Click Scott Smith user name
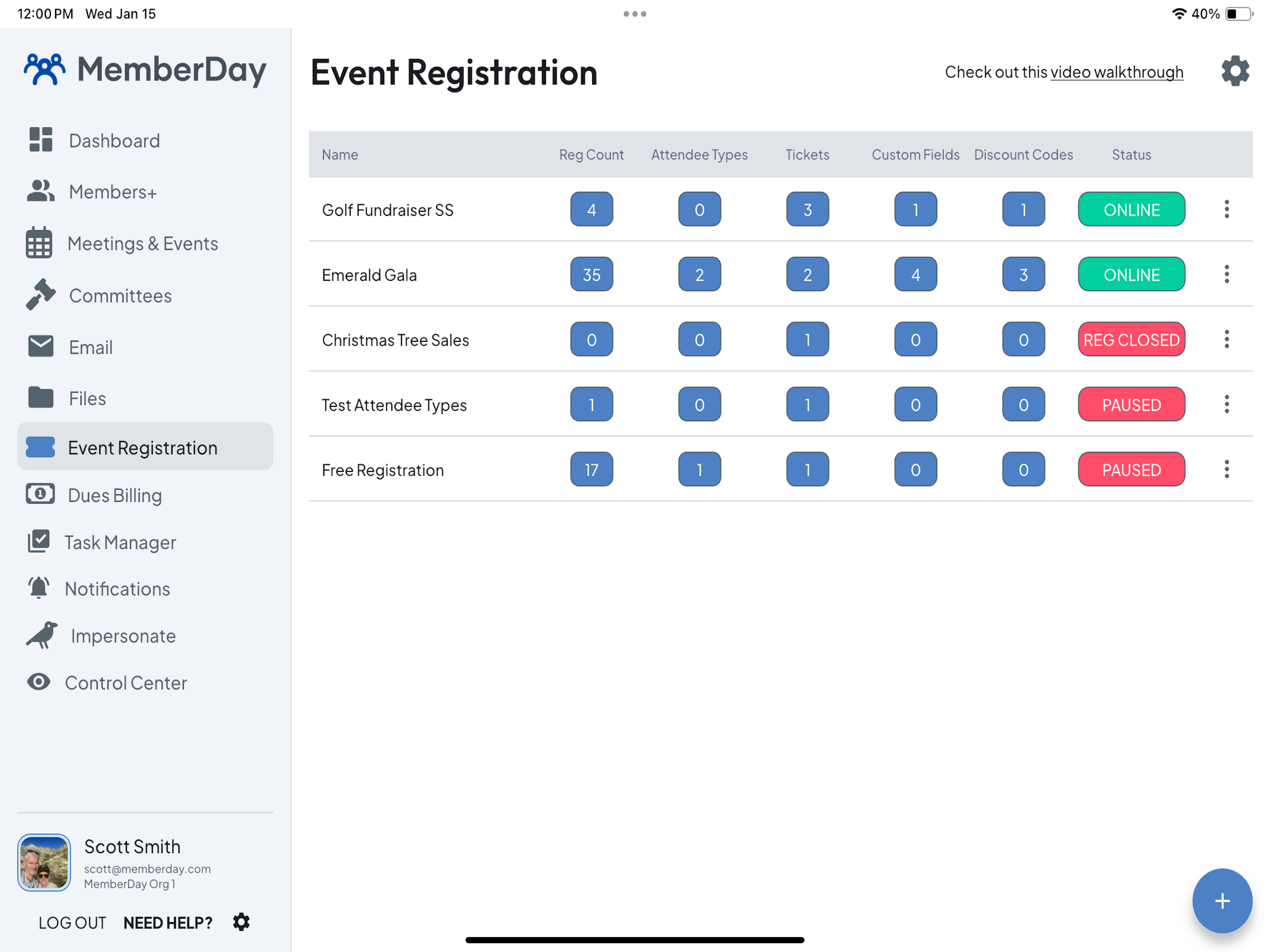Viewport: 1270px width, 952px height. click(132, 846)
